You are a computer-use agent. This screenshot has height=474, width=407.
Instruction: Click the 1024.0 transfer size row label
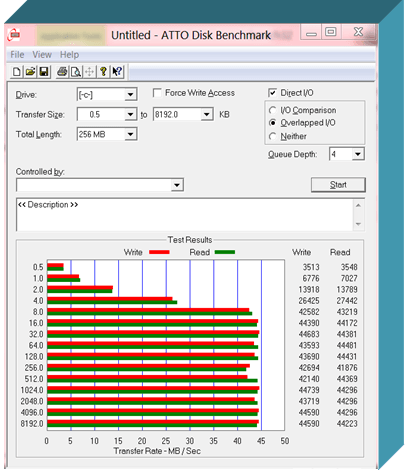click(x=32, y=390)
